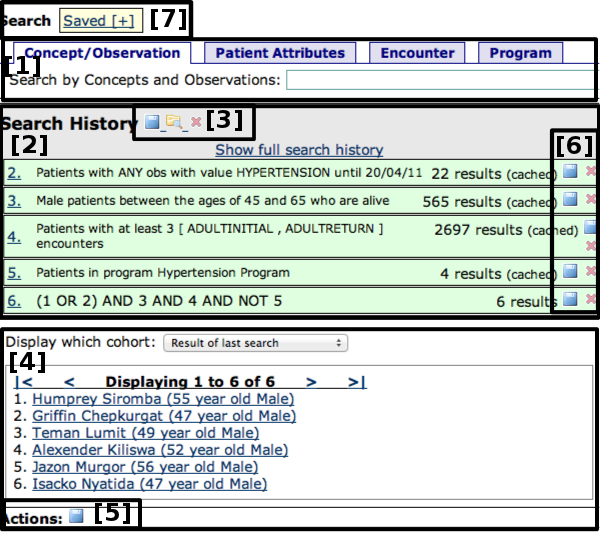This screenshot has height=534, width=600.
Task: Click save icon next to Search History heading
Action: point(152,122)
